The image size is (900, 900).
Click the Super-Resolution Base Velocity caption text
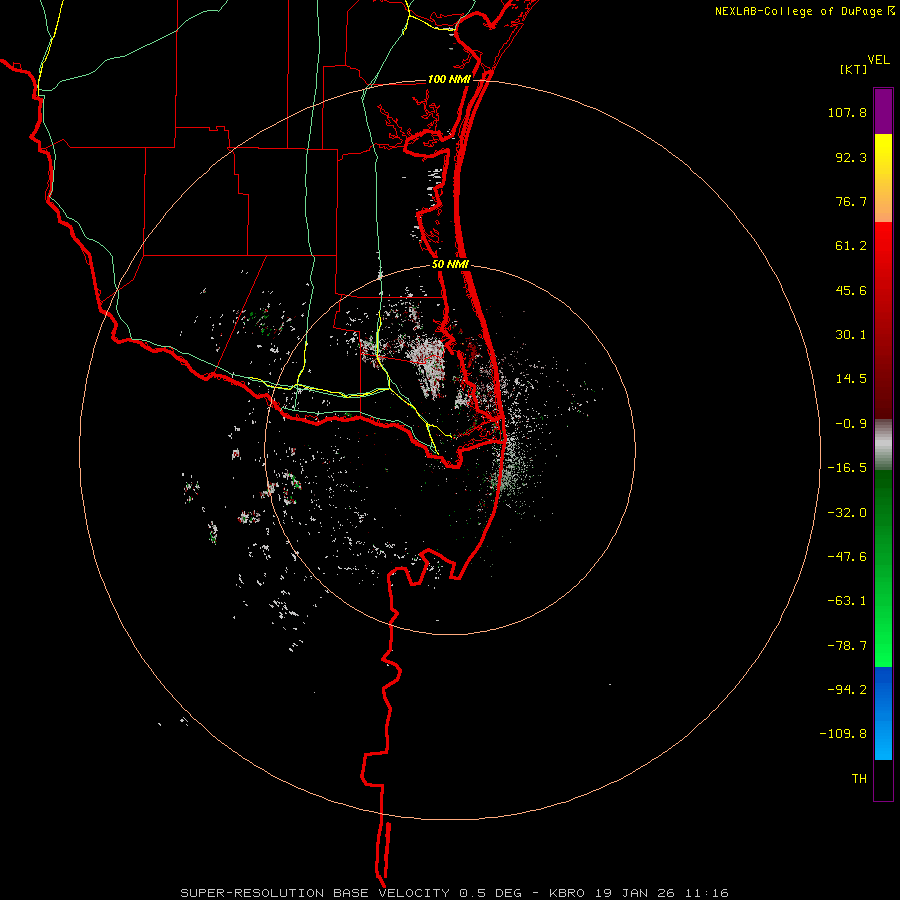454,893
